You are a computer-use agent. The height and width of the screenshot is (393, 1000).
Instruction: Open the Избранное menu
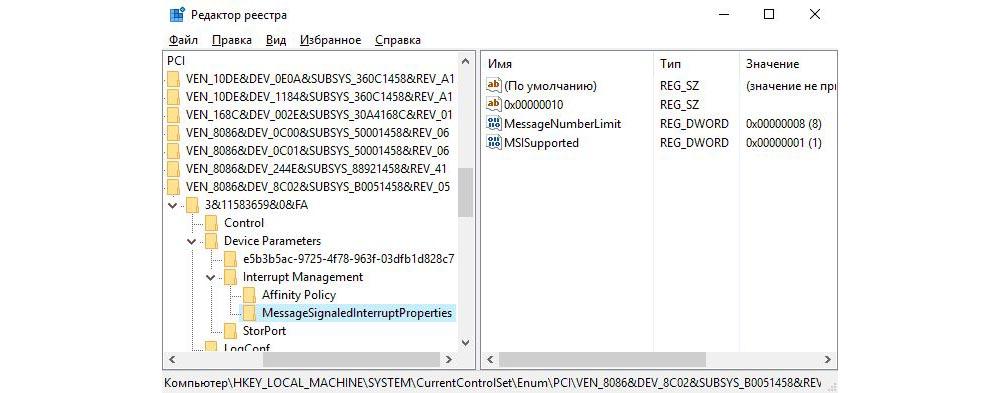[x=330, y=40]
